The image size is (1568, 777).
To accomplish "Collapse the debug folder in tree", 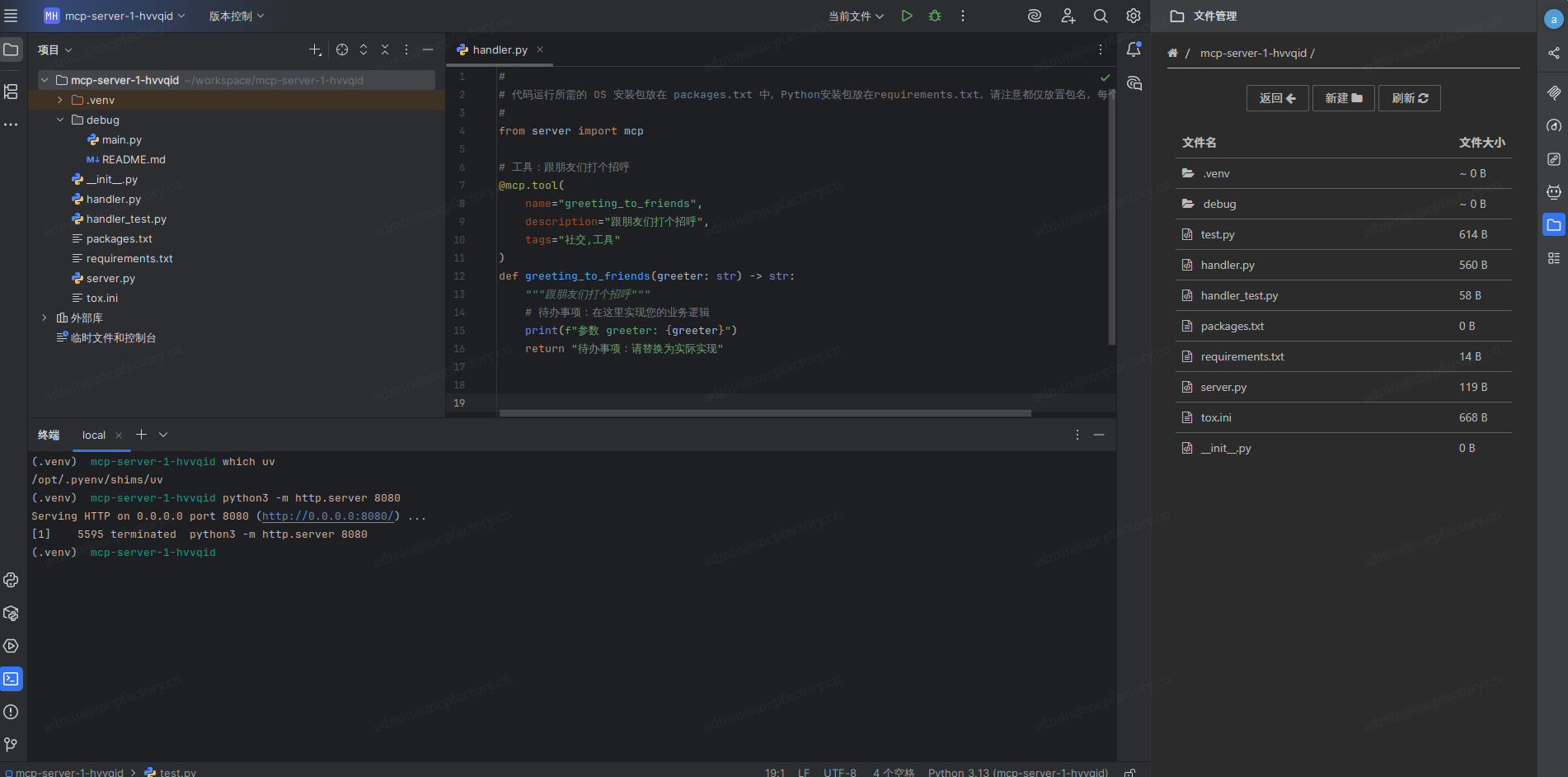I will (60, 120).
